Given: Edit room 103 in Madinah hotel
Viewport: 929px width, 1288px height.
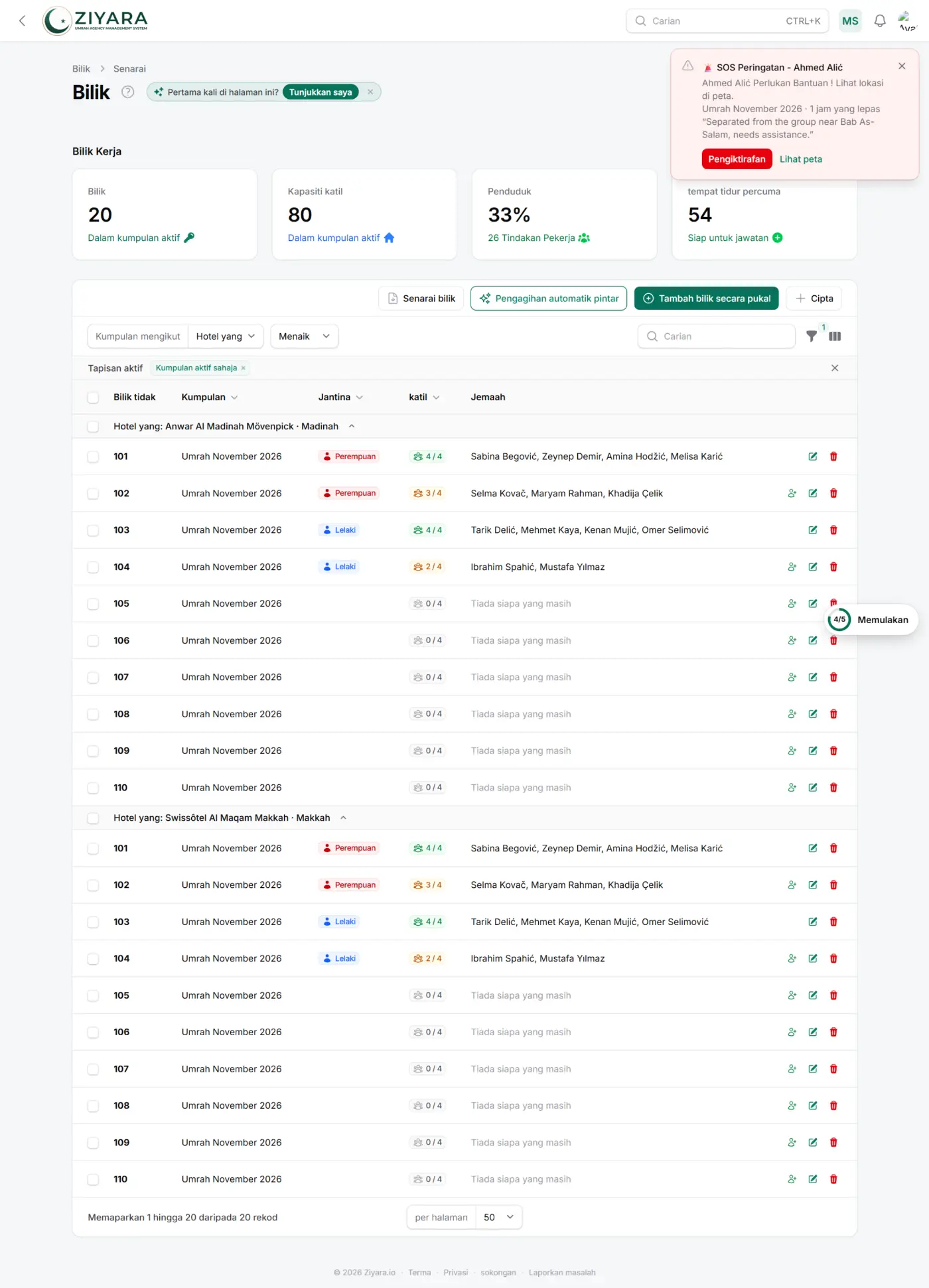Looking at the screenshot, I should click(812, 530).
